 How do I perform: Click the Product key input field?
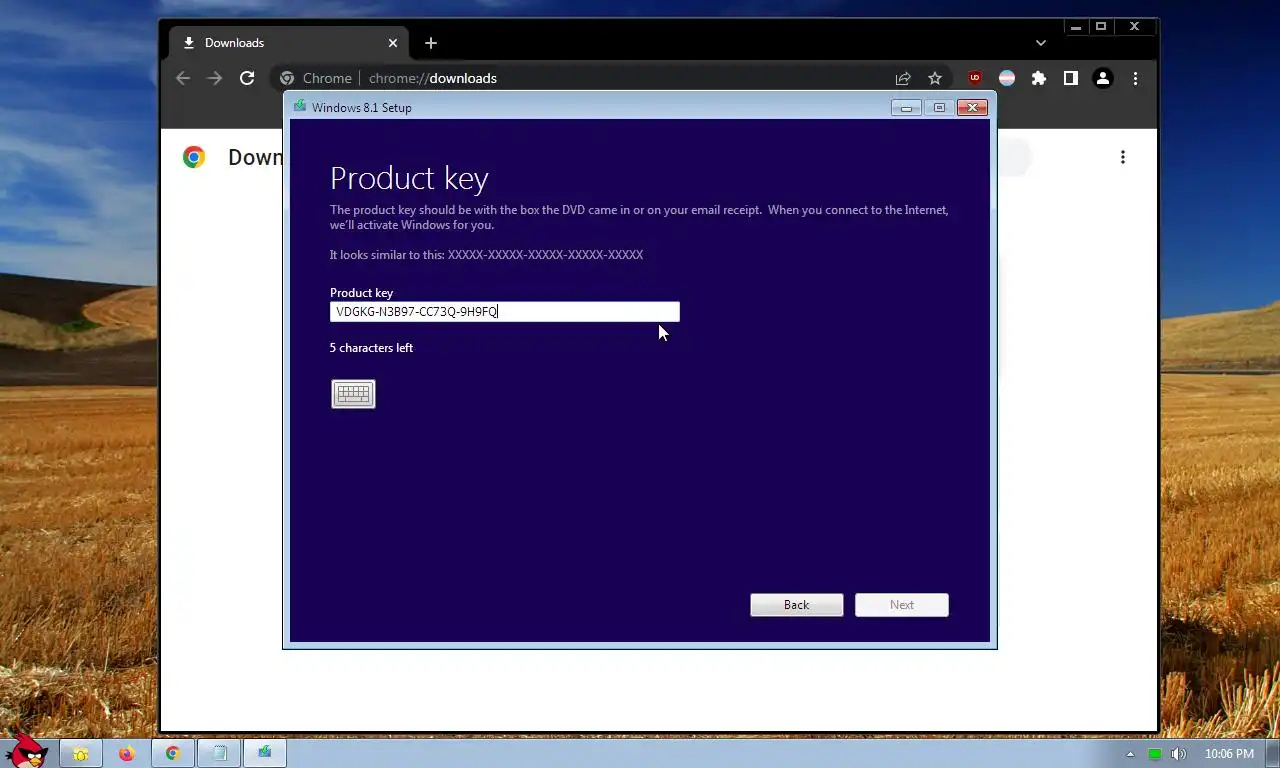pyautogui.click(x=504, y=312)
